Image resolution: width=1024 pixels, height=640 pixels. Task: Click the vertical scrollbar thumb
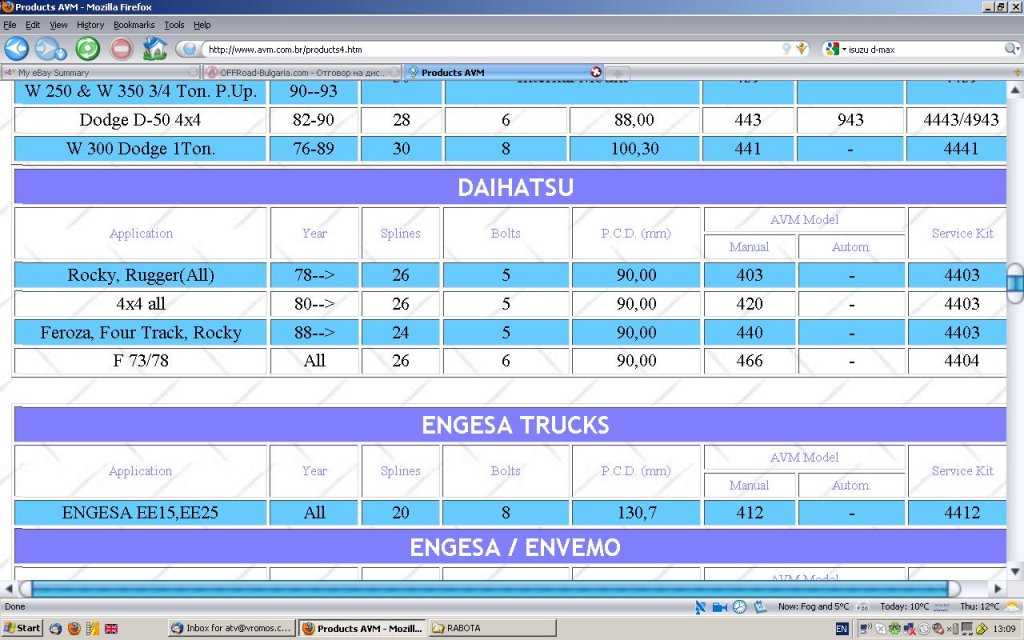(1014, 283)
